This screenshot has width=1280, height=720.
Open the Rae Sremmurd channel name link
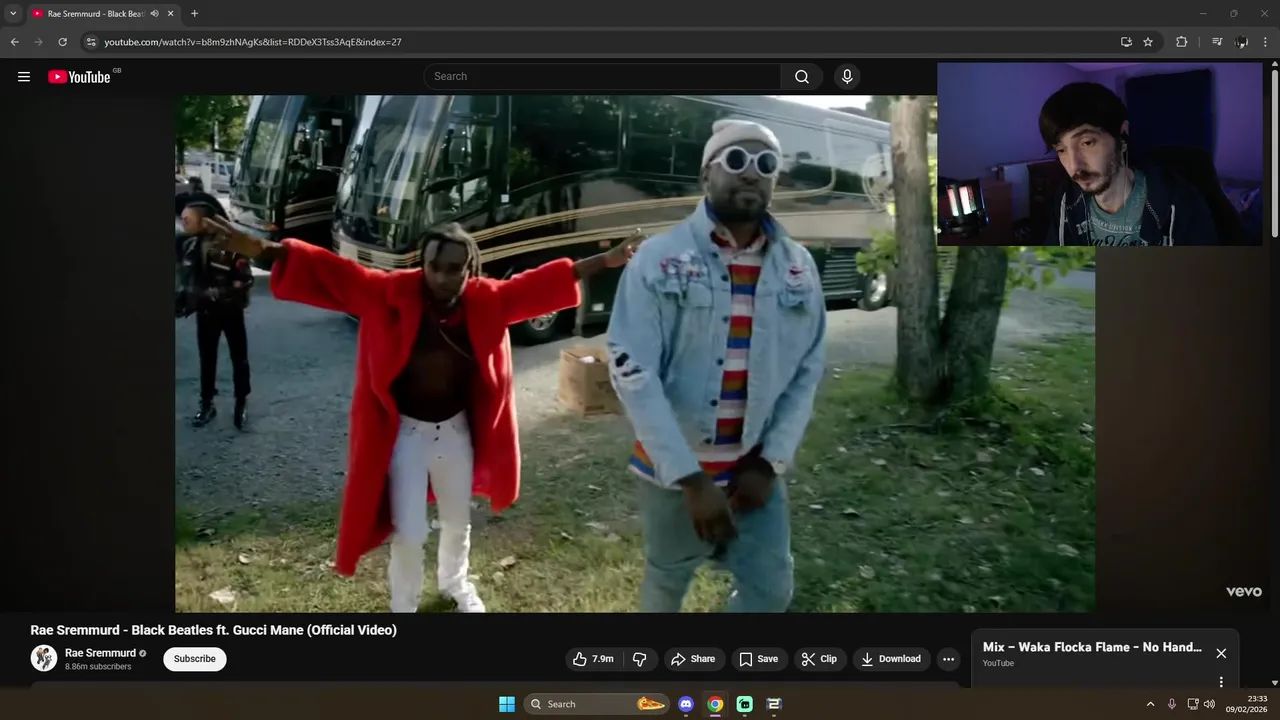click(x=100, y=653)
